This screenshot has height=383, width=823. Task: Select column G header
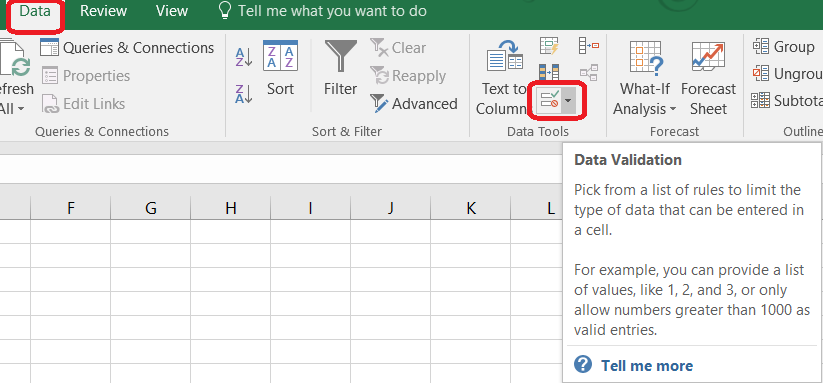151,208
